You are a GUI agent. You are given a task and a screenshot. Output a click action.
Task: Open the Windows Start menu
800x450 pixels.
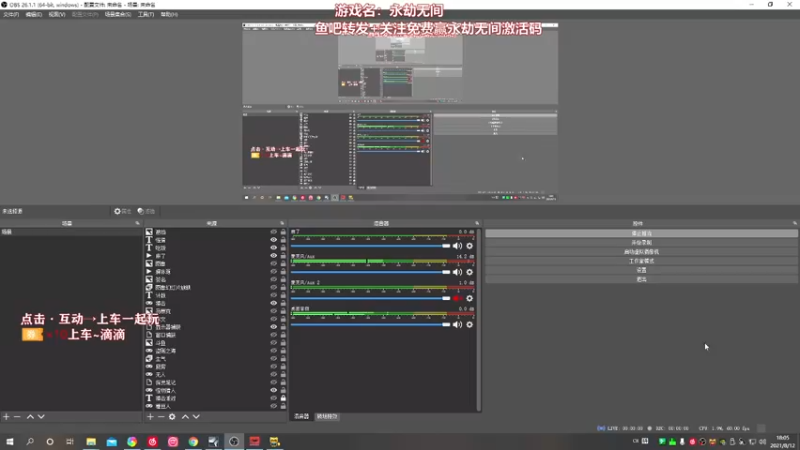pyautogui.click(x=10, y=442)
